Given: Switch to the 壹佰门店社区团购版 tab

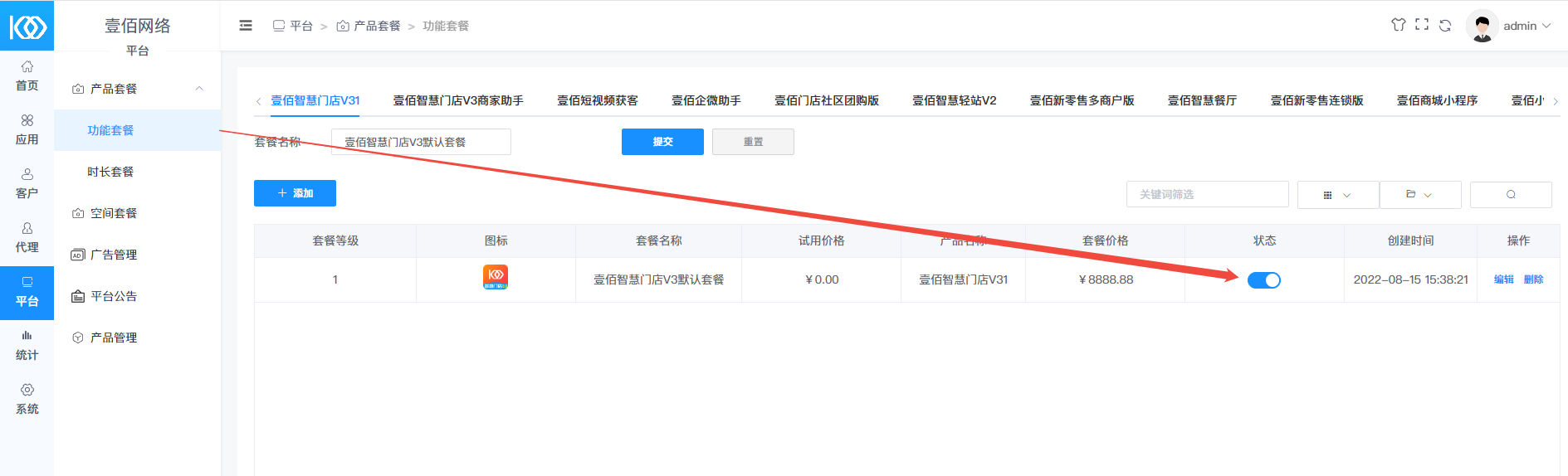Looking at the screenshot, I should (827, 100).
